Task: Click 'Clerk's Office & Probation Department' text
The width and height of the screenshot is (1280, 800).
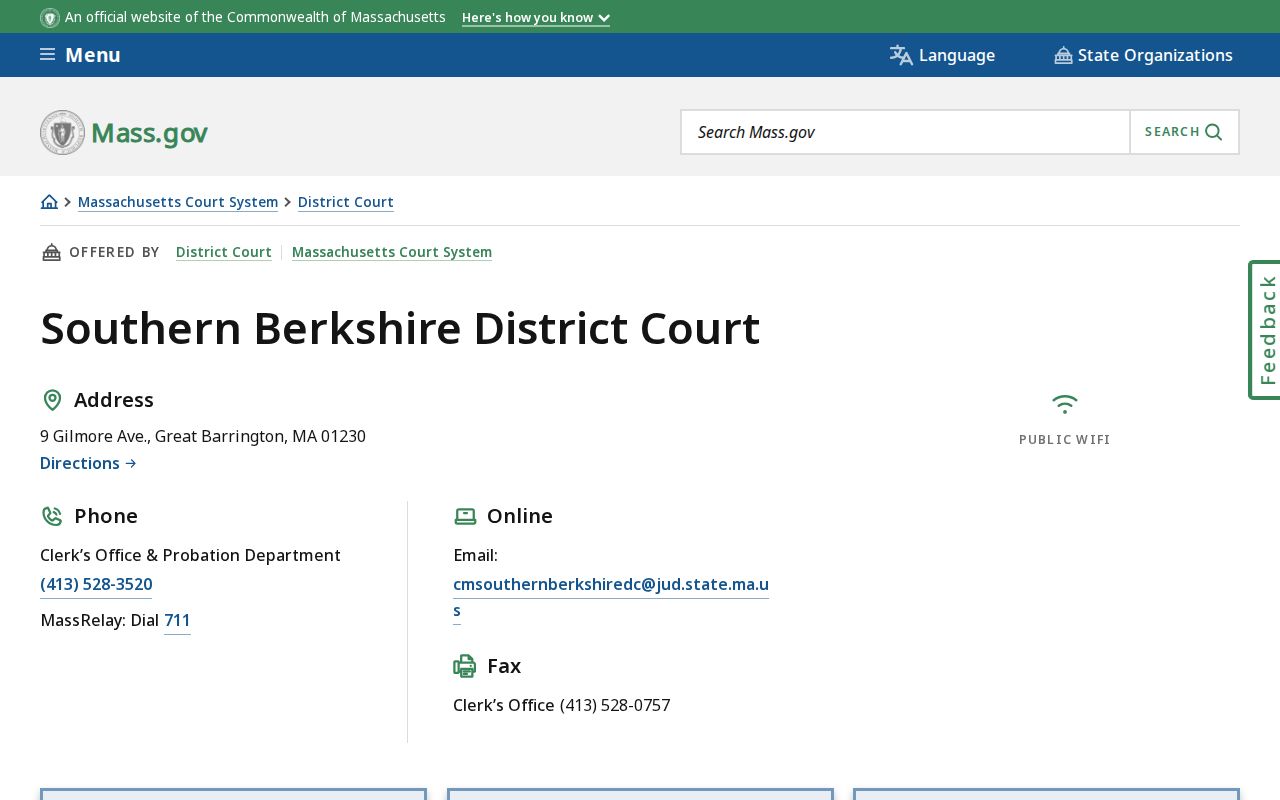Action: pyautogui.click(x=190, y=555)
